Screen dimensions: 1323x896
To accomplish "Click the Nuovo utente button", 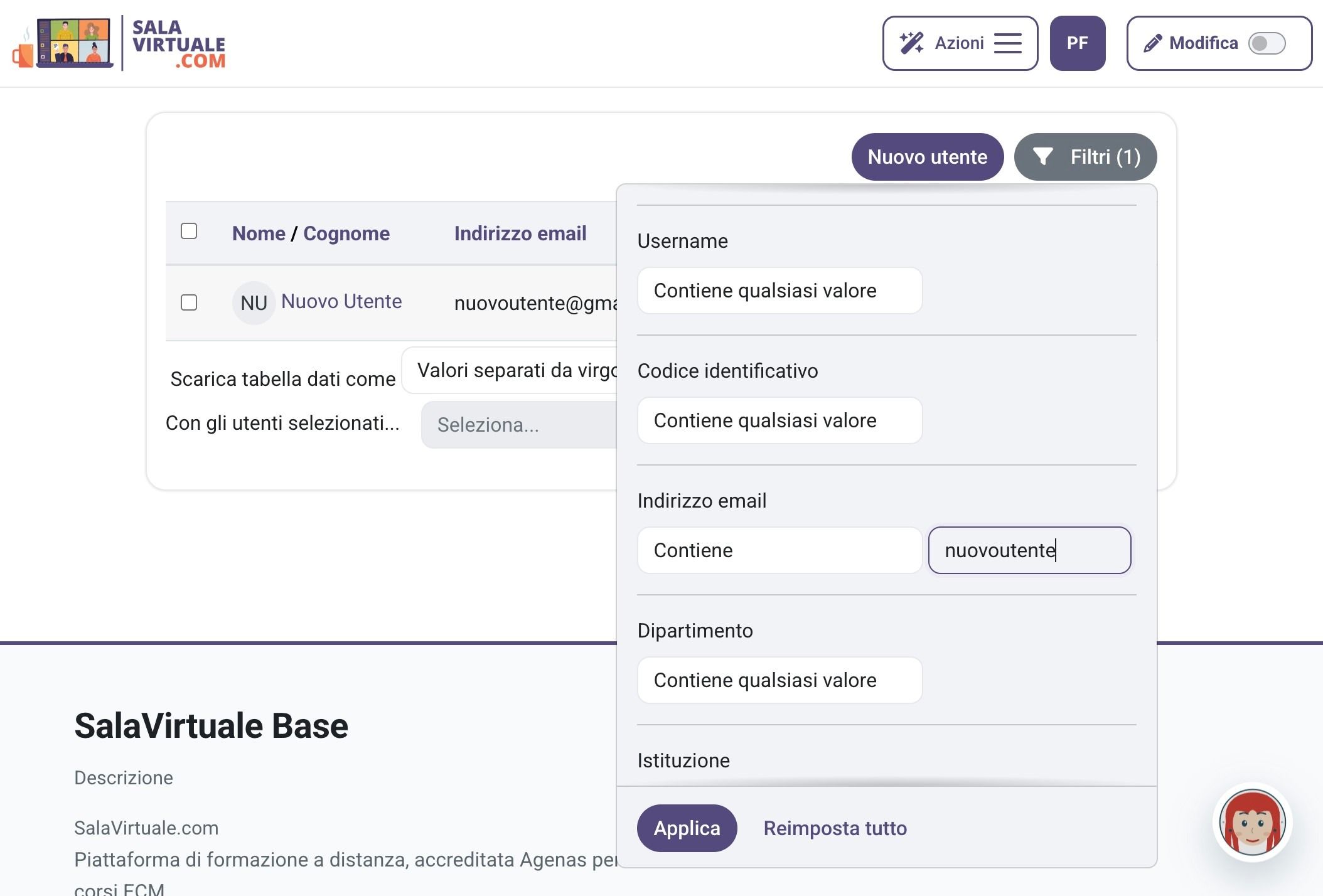I will [927, 157].
